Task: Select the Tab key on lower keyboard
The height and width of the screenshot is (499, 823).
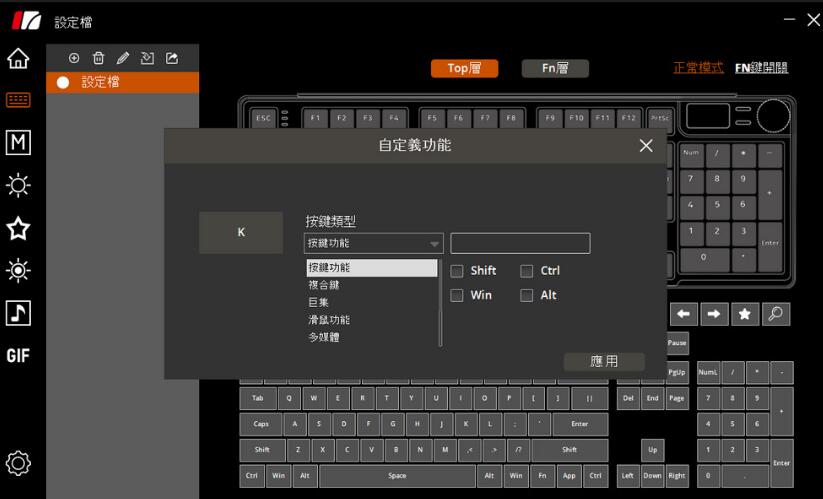Action: click(x=258, y=398)
